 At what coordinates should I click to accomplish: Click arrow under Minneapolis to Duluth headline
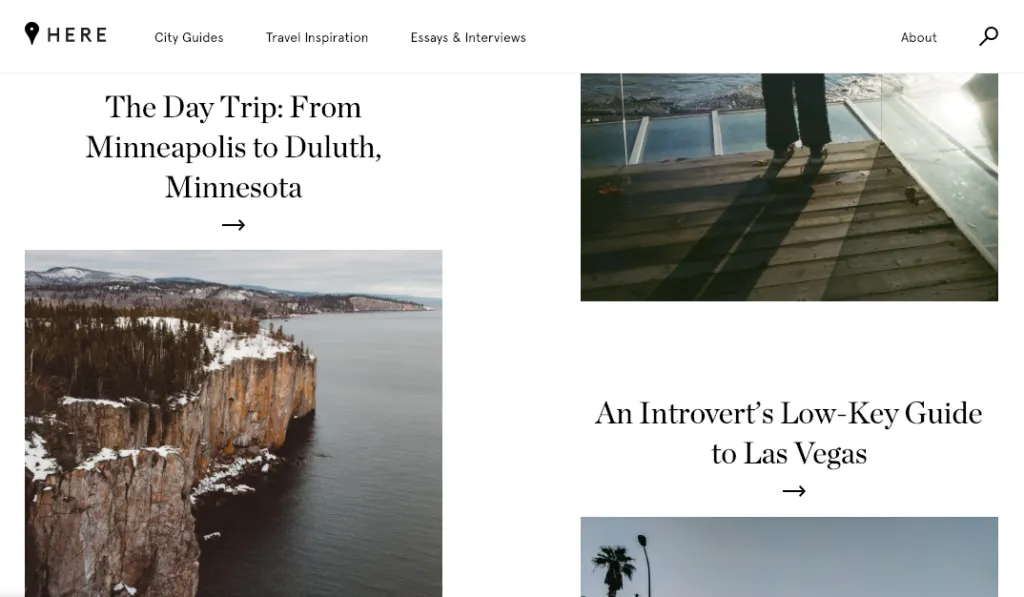[x=233, y=225]
